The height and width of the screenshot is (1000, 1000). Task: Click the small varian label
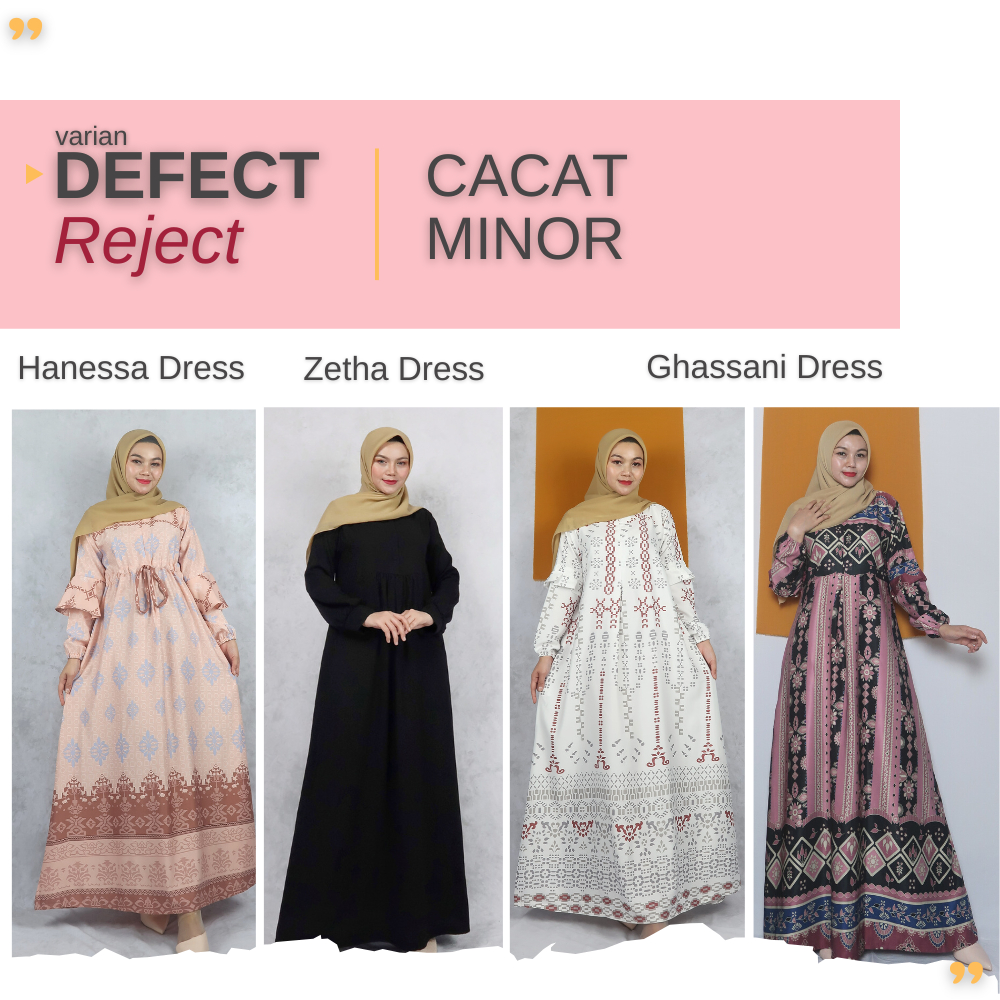coord(91,136)
